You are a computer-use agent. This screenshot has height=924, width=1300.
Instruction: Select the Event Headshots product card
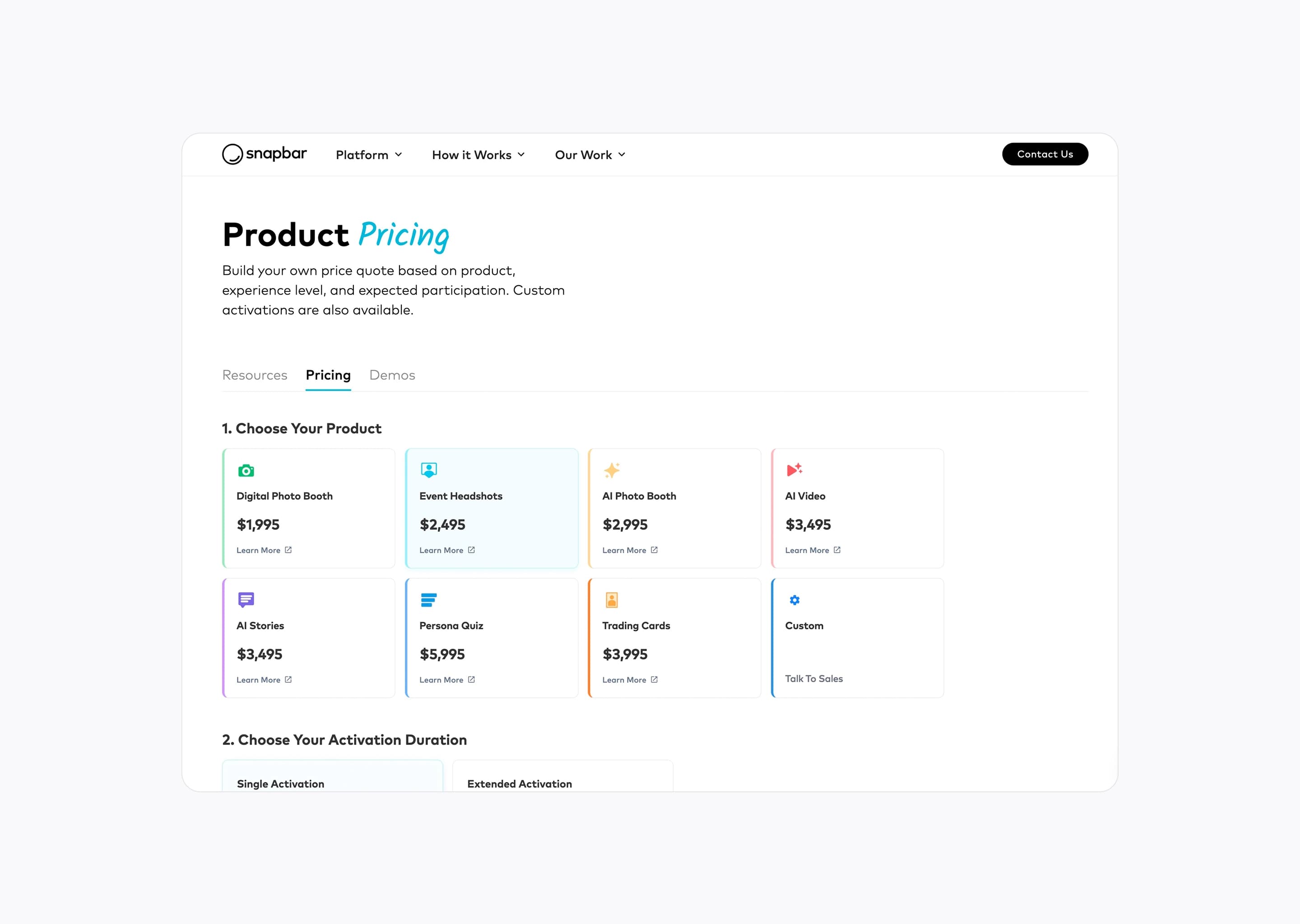pos(491,508)
